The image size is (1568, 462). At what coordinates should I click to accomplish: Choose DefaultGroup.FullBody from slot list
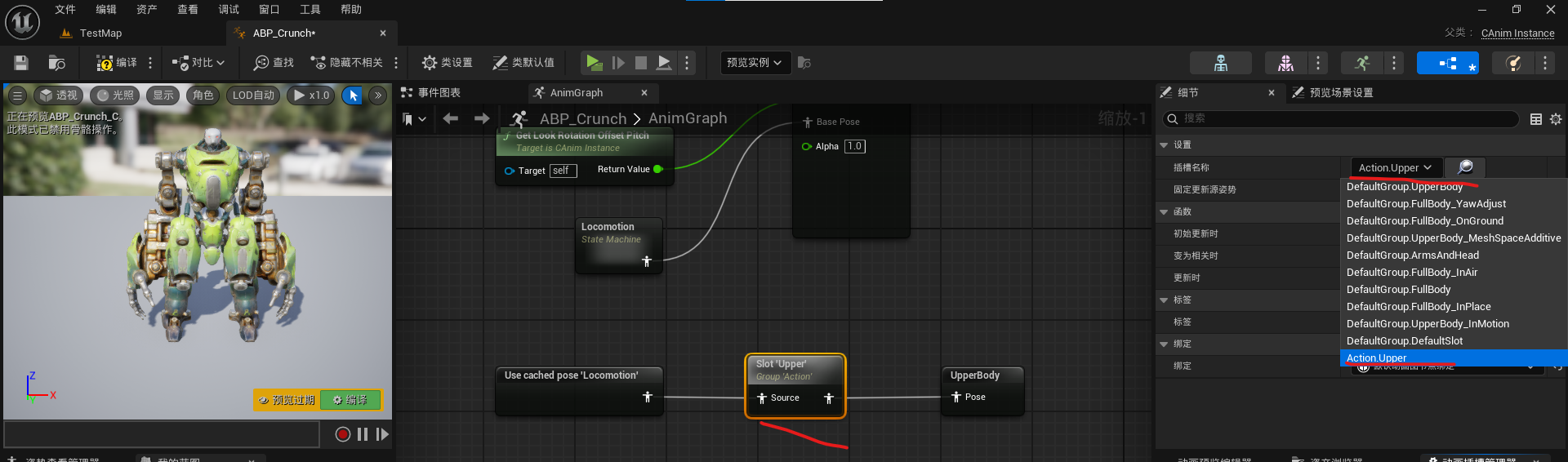tap(1454, 290)
